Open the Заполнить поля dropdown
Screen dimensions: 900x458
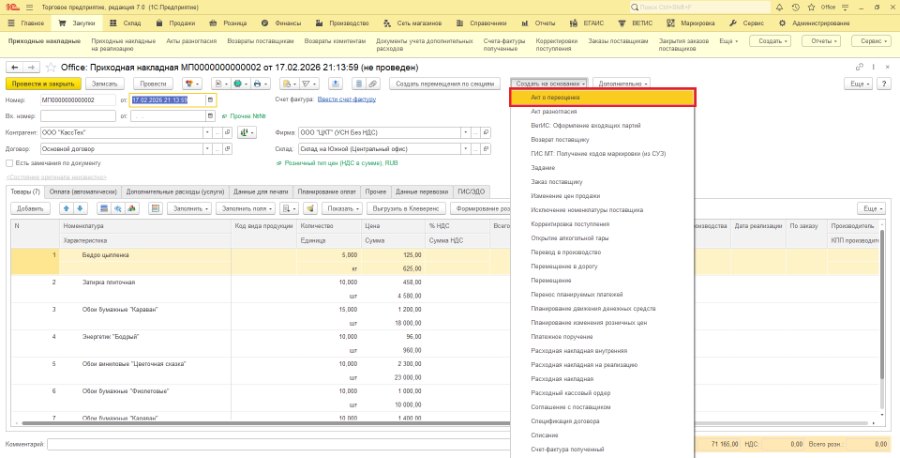tap(246, 209)
